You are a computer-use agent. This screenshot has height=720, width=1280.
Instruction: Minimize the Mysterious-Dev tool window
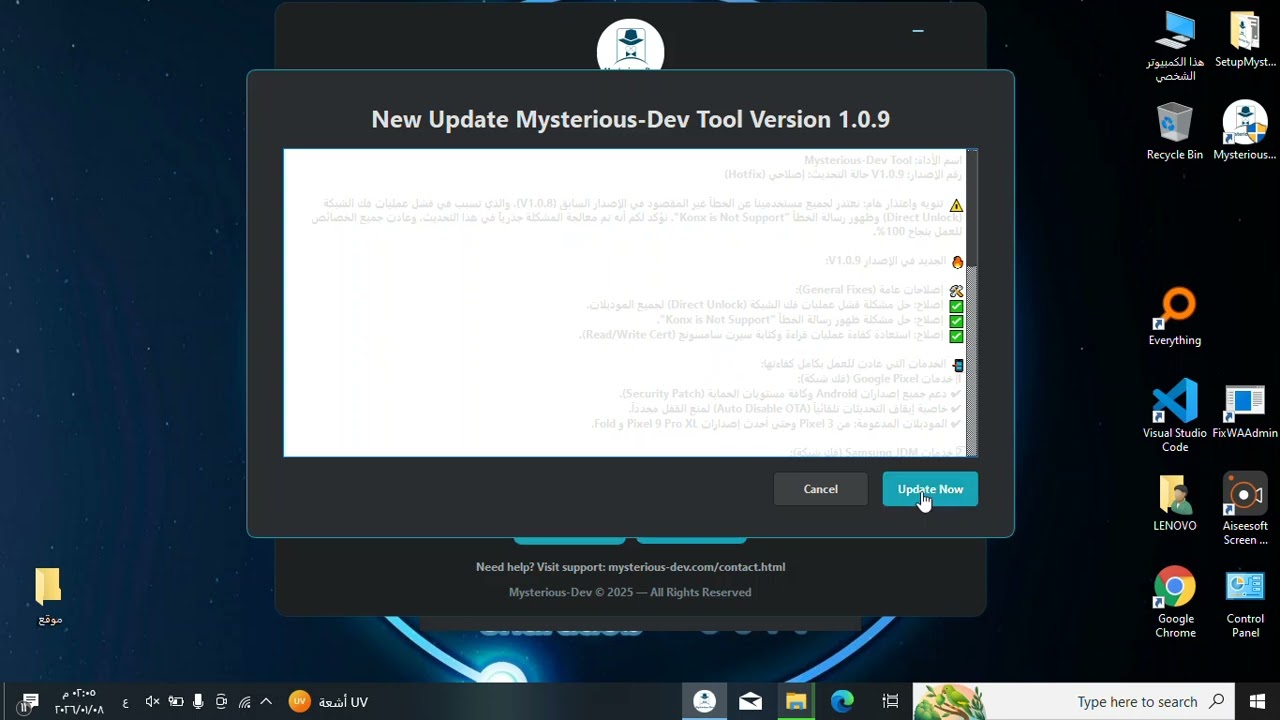(918, 31)
